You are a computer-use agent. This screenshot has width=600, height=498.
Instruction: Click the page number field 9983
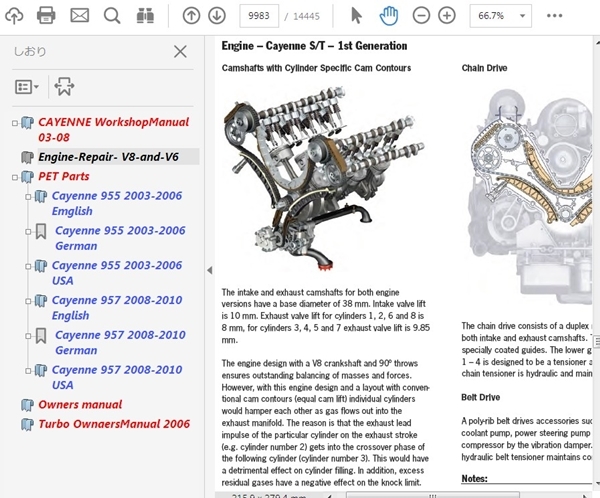[259, 16]
